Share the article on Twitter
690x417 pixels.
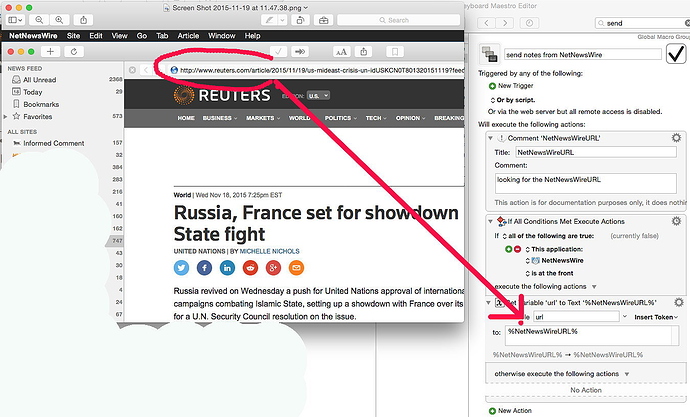181,267
